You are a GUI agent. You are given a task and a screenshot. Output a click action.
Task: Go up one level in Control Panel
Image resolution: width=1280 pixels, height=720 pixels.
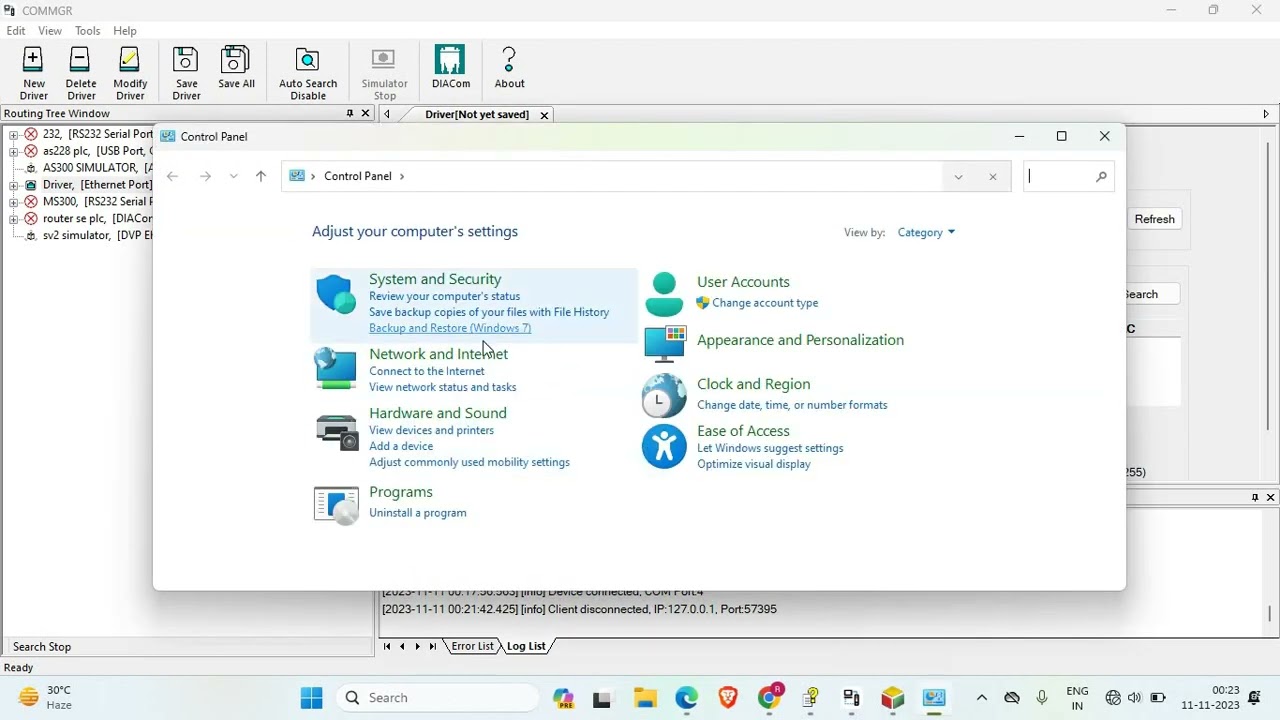[261, 176]
